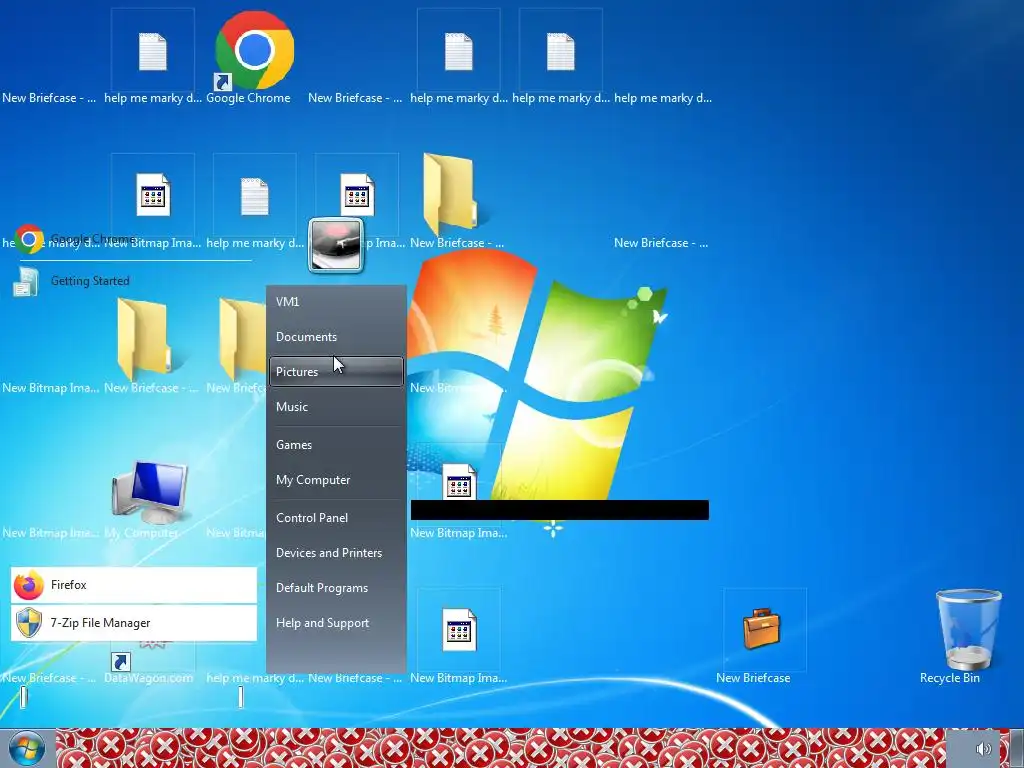The height and width of the screenshot is (768, 1024).
Task: Open the volume speaker tray icon
Action: point(984,749)
